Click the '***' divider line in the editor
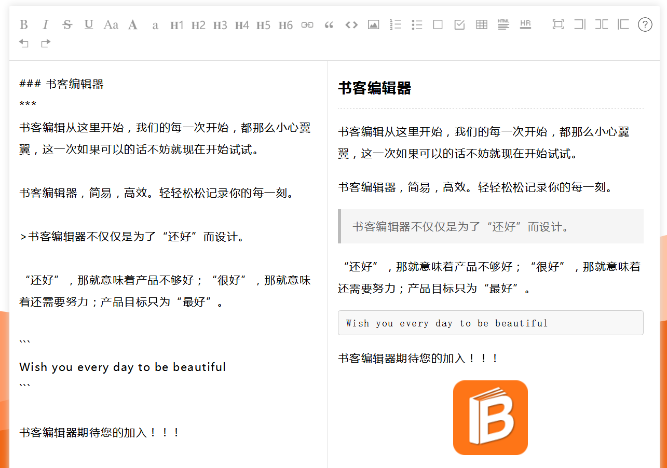This screenshot has height=468, width=667. tap(28, 104)
